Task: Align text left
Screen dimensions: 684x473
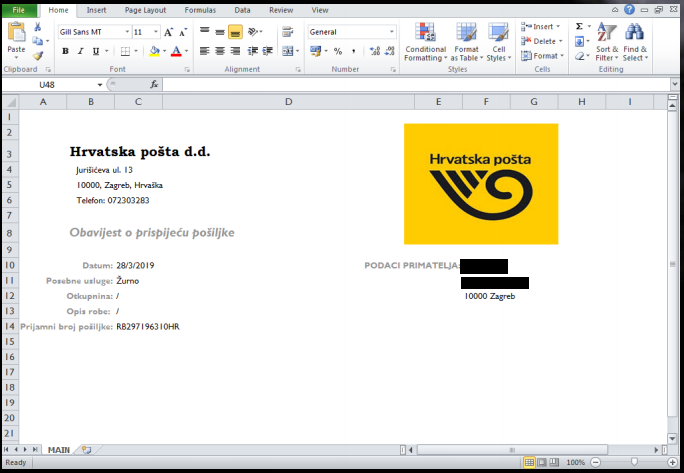Action: (205, 51)
